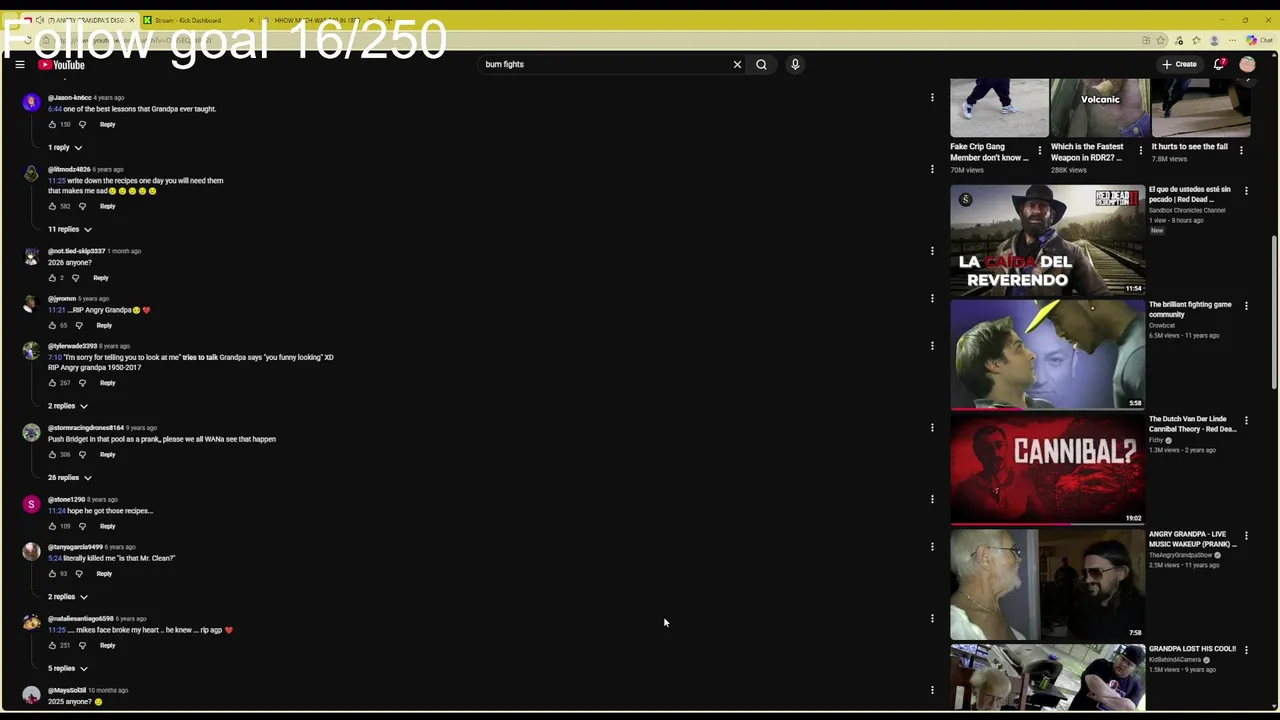Open the 'La Caida del Reverendo' thumbnail
The image size is (1280, 720).
point(1048,240)
